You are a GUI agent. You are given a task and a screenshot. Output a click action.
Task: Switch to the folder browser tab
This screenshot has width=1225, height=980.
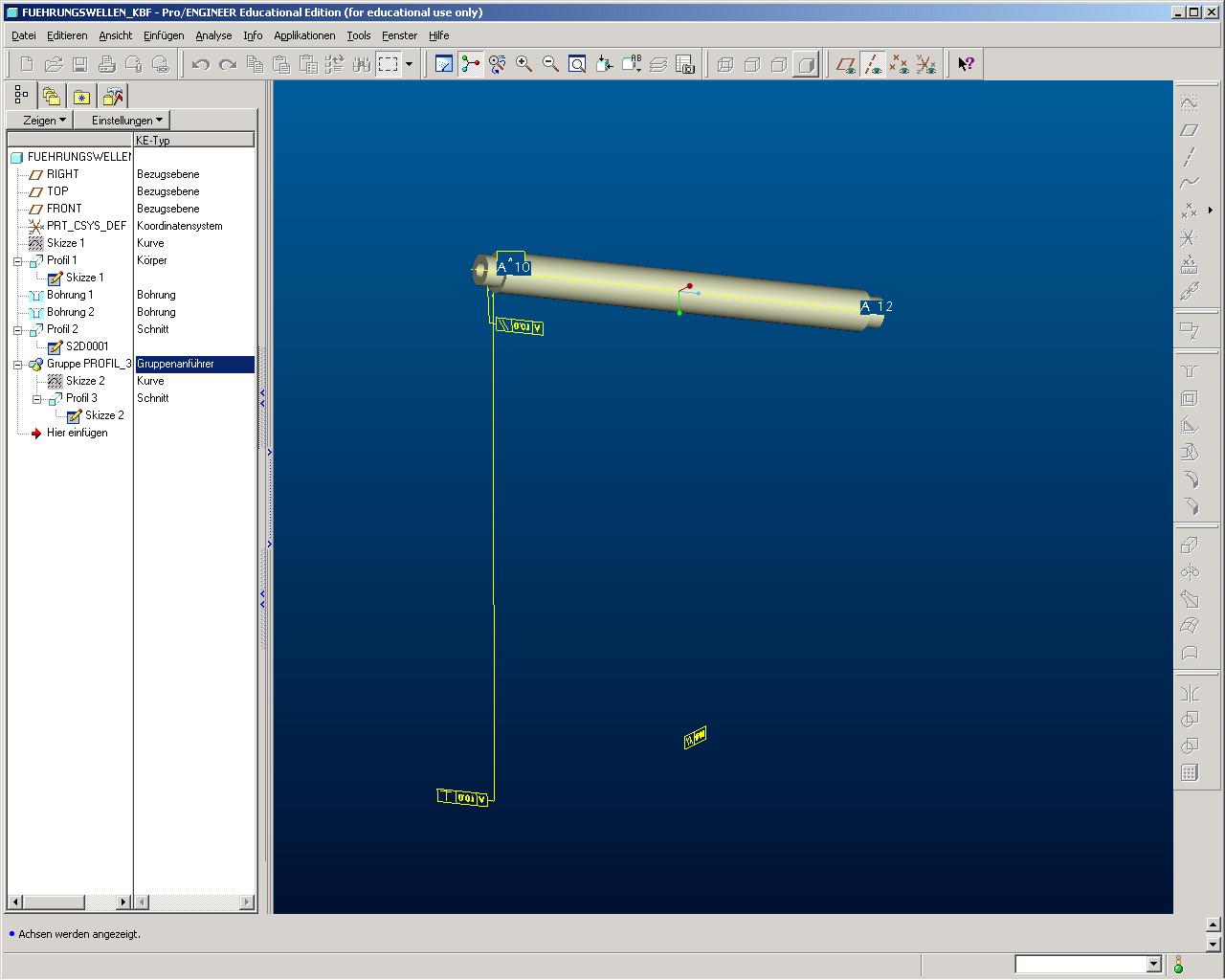tap(52, 96)
